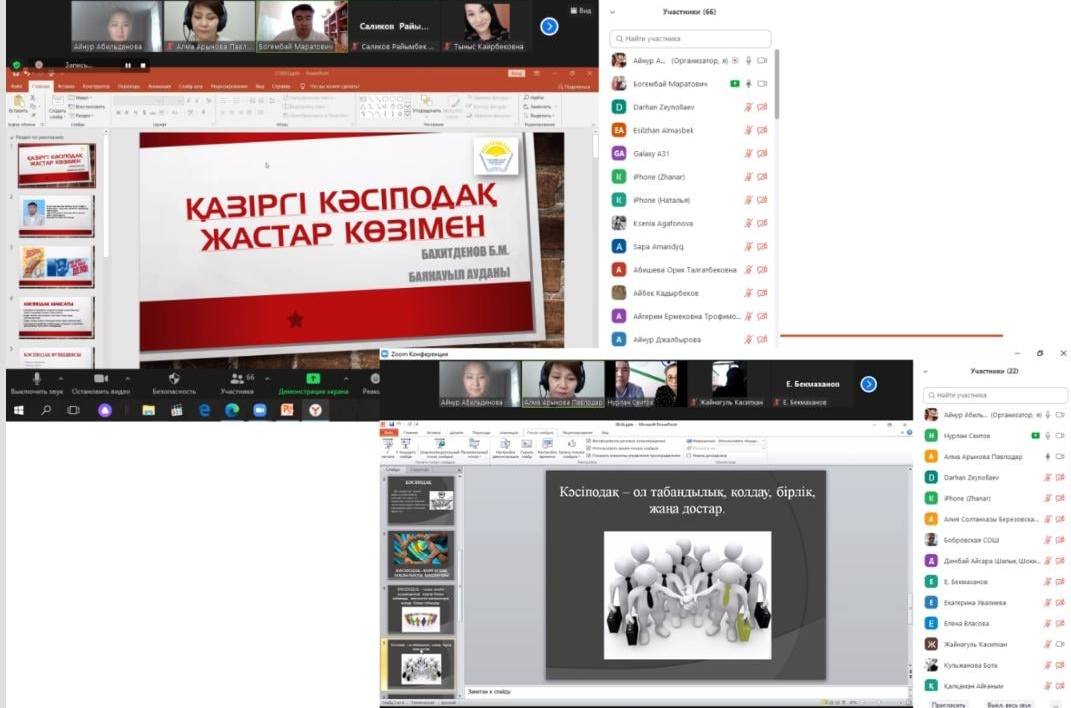Click Darhan Zeynollaev in 66-participant list
1071x708 pixels.
pos(691,107)
